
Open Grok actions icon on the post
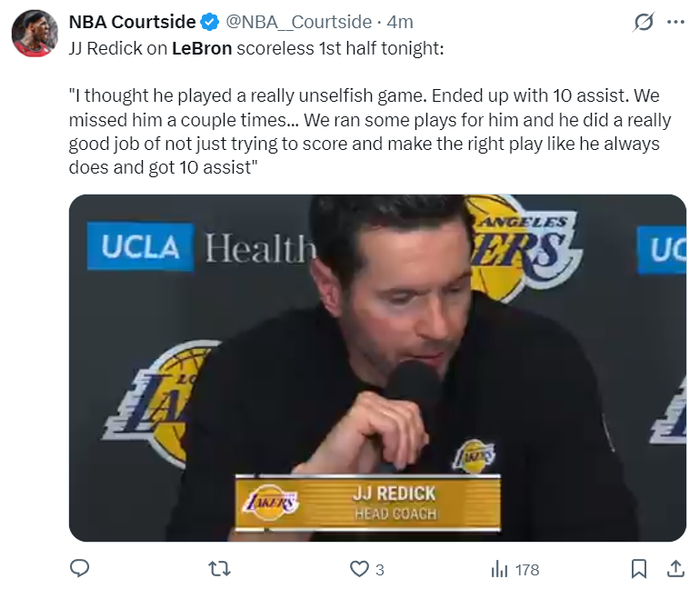pos(645,22)
